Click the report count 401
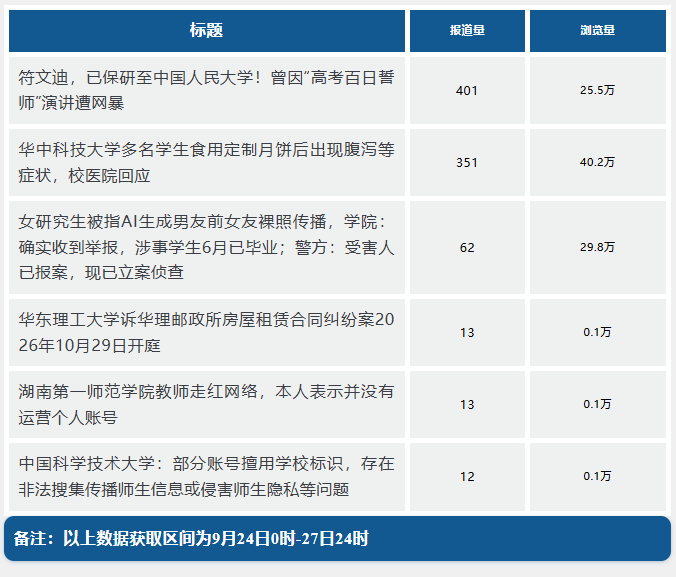The width and height of the screenshot is (676, 577). [x=467, y=91]
